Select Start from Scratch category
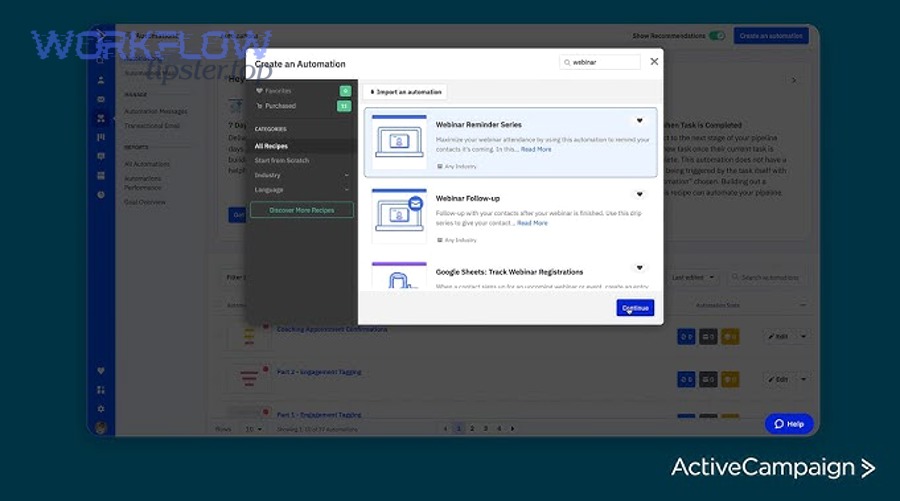 tap(282, 161)
